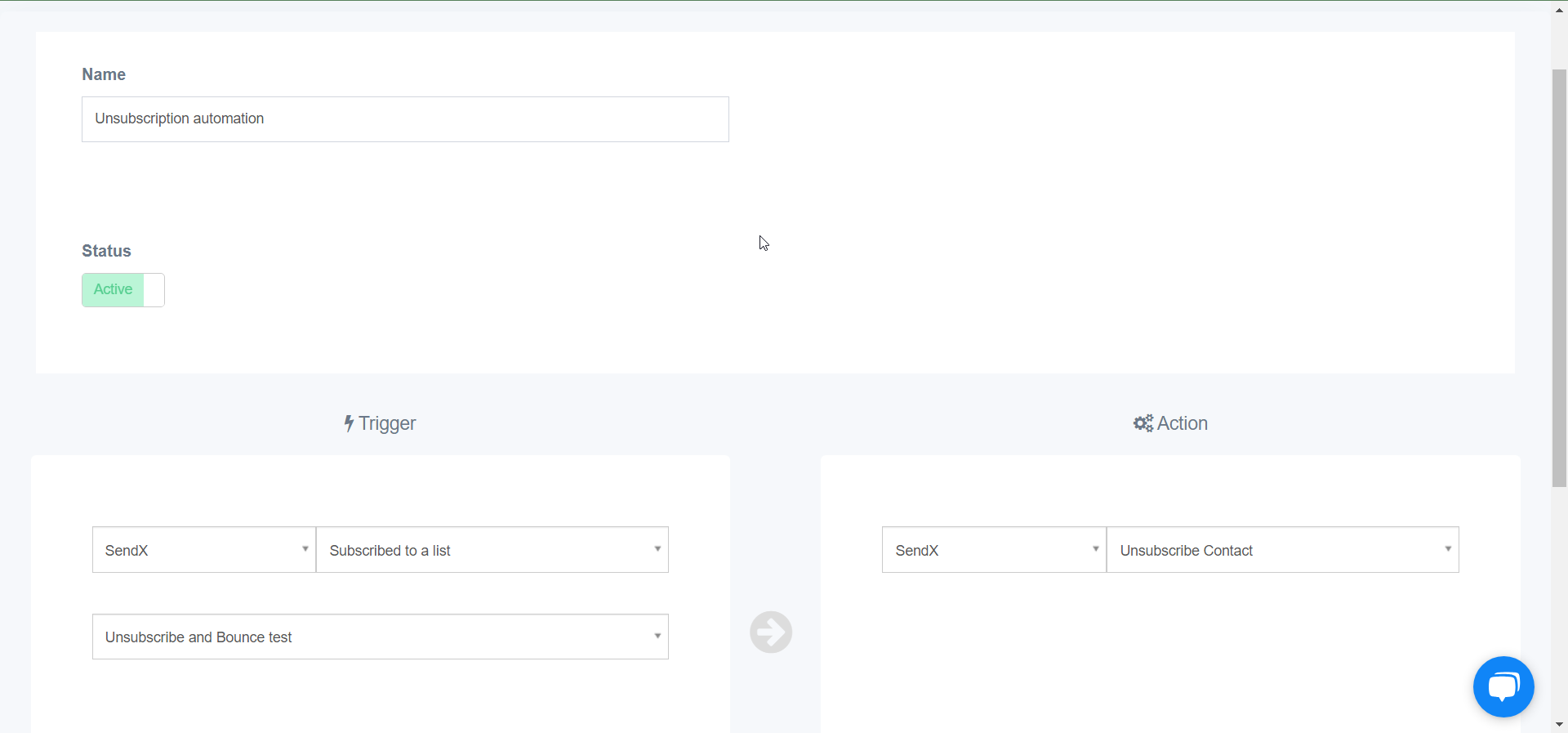Click the scrollbar down arrow
1568x733 pixels.
[1559, 725]
